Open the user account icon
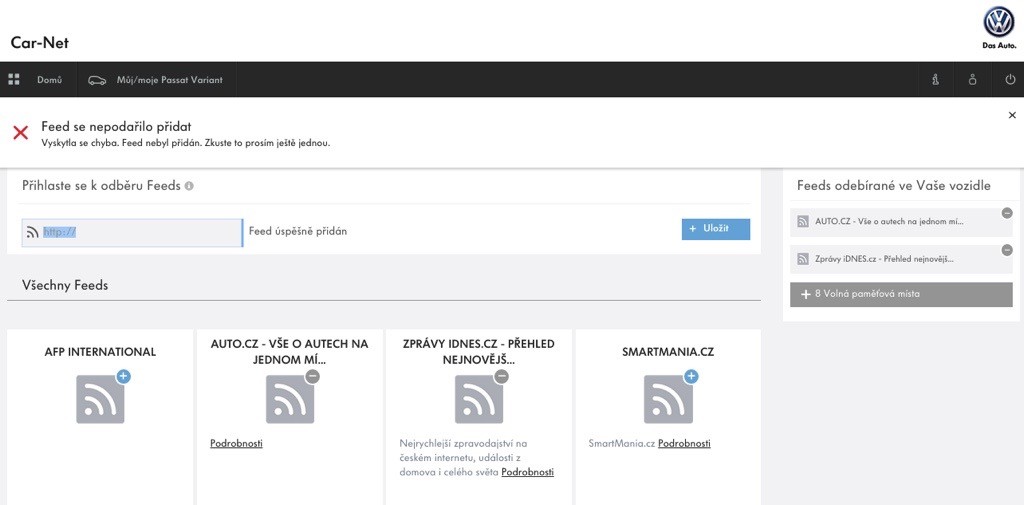The height and width of the screenshot is (505, 1024). click(972, 80)
